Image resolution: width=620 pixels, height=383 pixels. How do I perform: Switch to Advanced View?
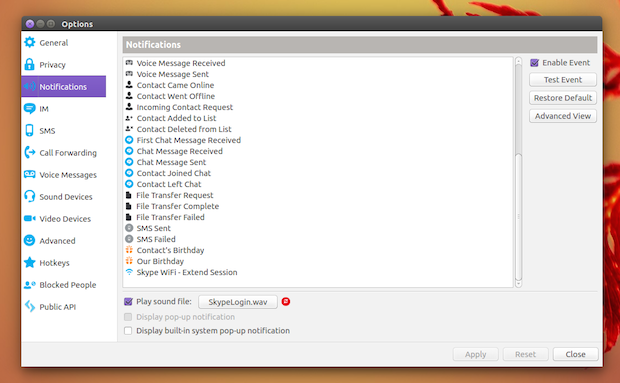[563, 116]
